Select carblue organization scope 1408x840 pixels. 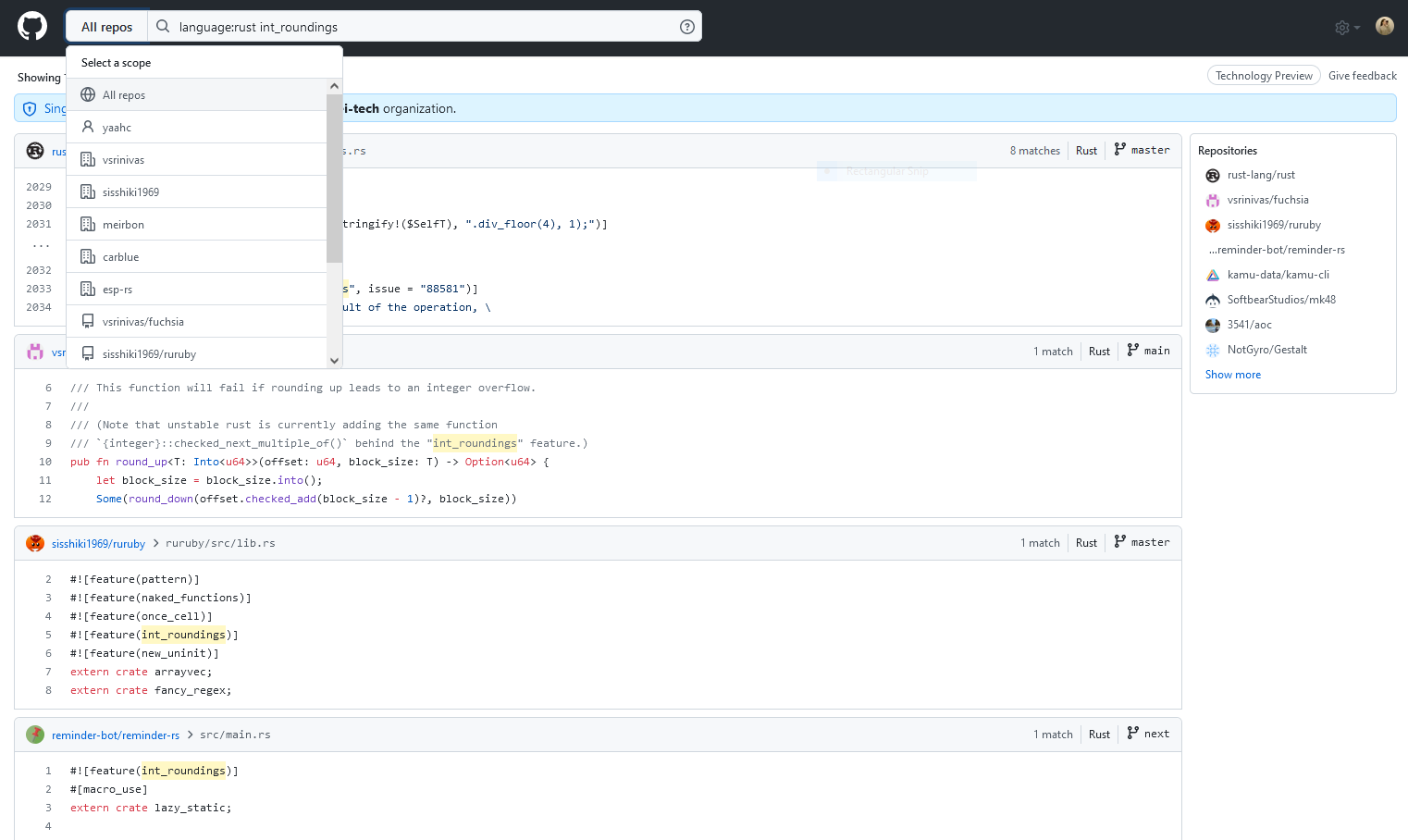[x=197, y=256]
